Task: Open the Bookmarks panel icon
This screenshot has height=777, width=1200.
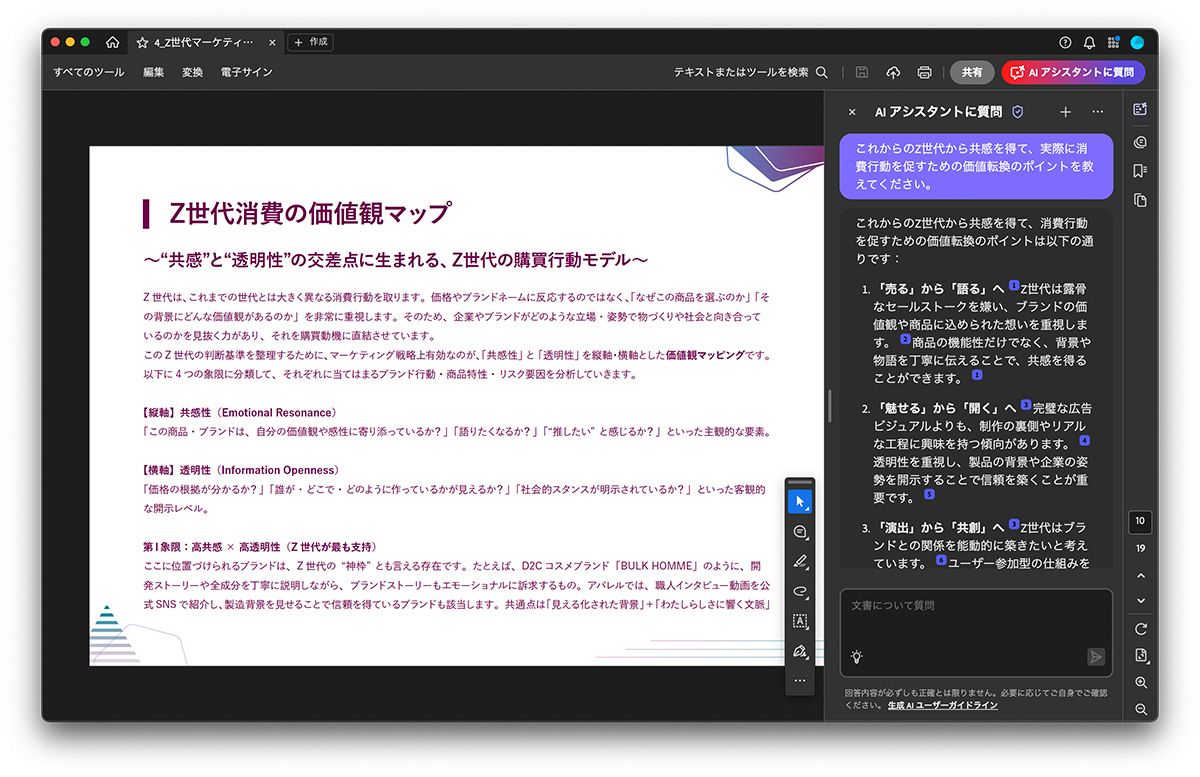Action: pos(1140,172)
